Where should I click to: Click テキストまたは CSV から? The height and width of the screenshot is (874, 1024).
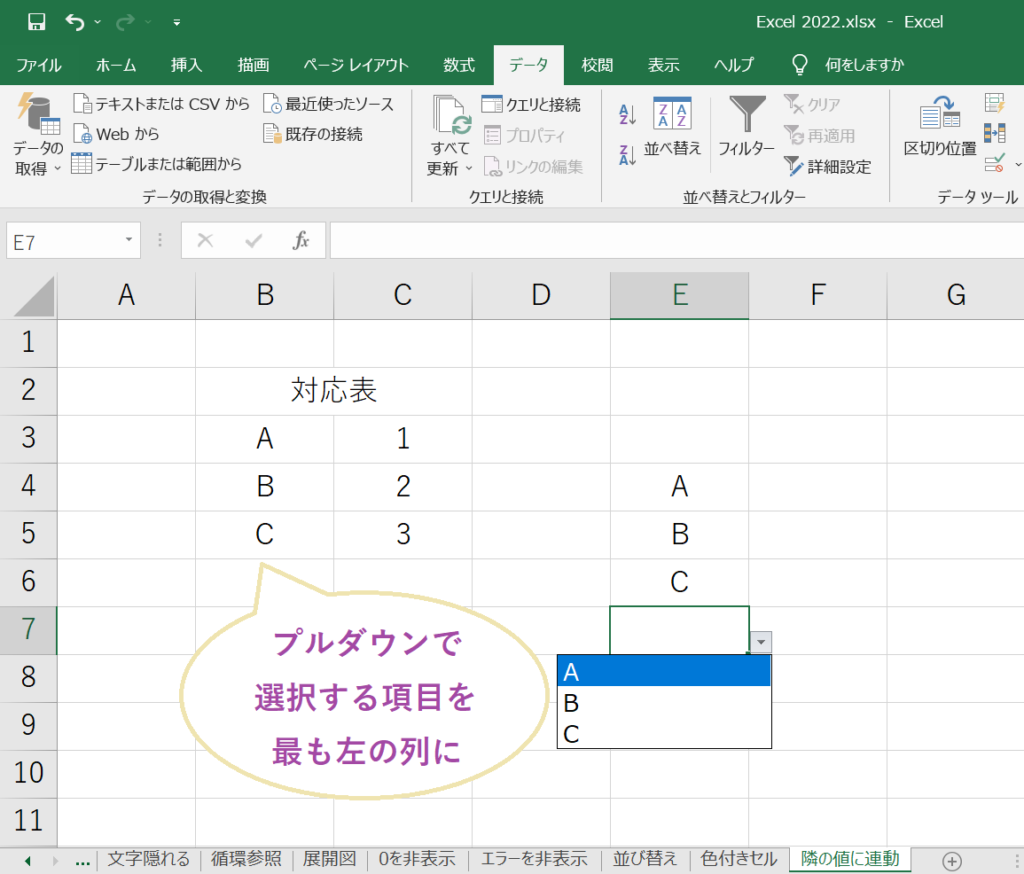coord(161,104)
